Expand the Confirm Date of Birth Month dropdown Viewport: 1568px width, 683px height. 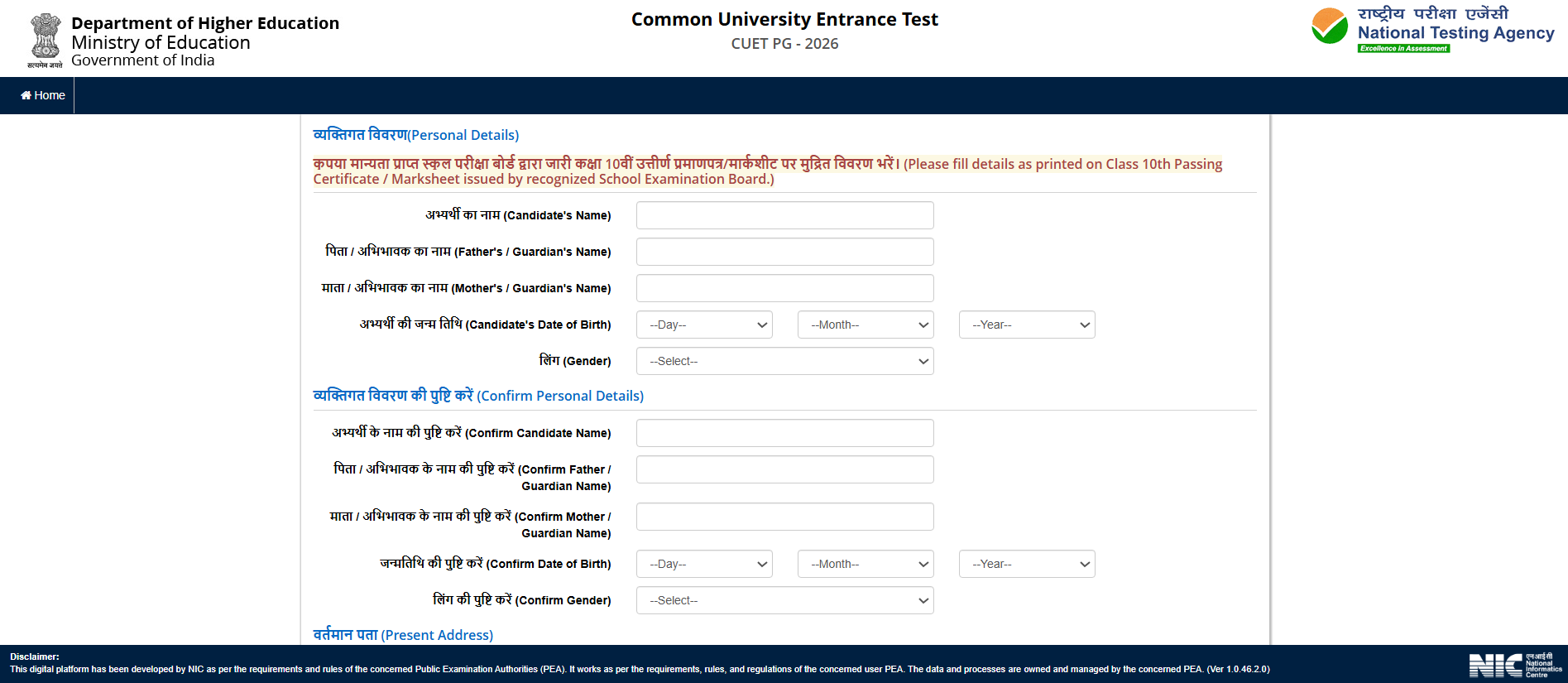pos(866,564)
